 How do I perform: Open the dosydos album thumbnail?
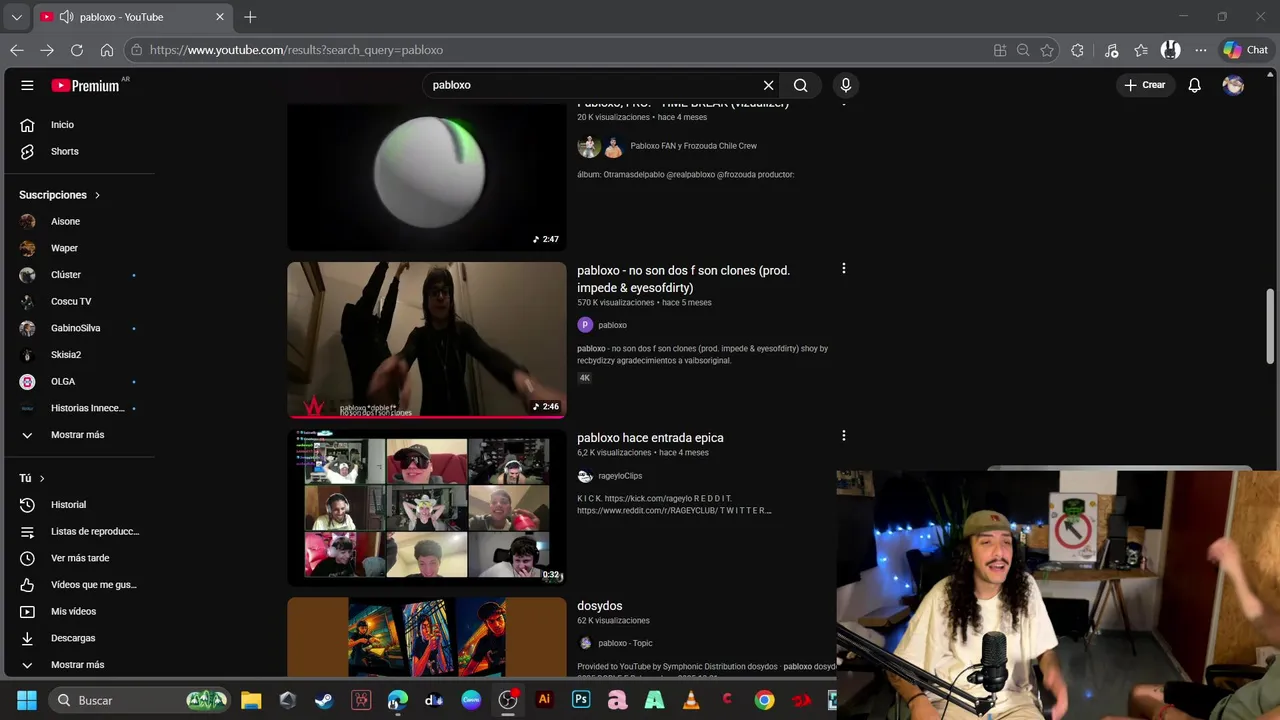[427, 637]
